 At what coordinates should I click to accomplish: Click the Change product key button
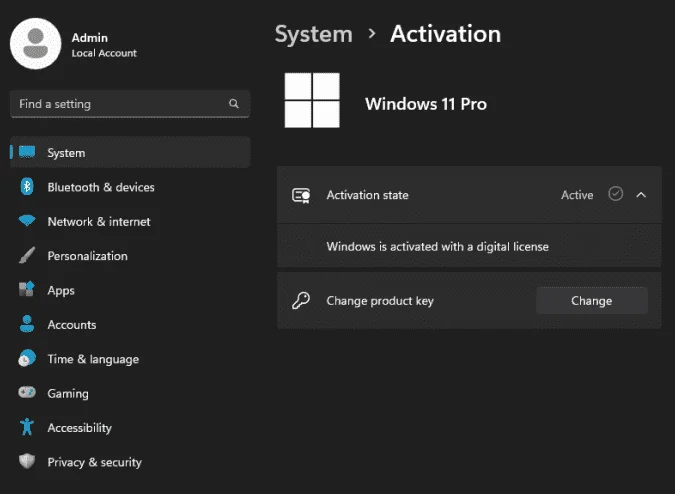(591, 300)
